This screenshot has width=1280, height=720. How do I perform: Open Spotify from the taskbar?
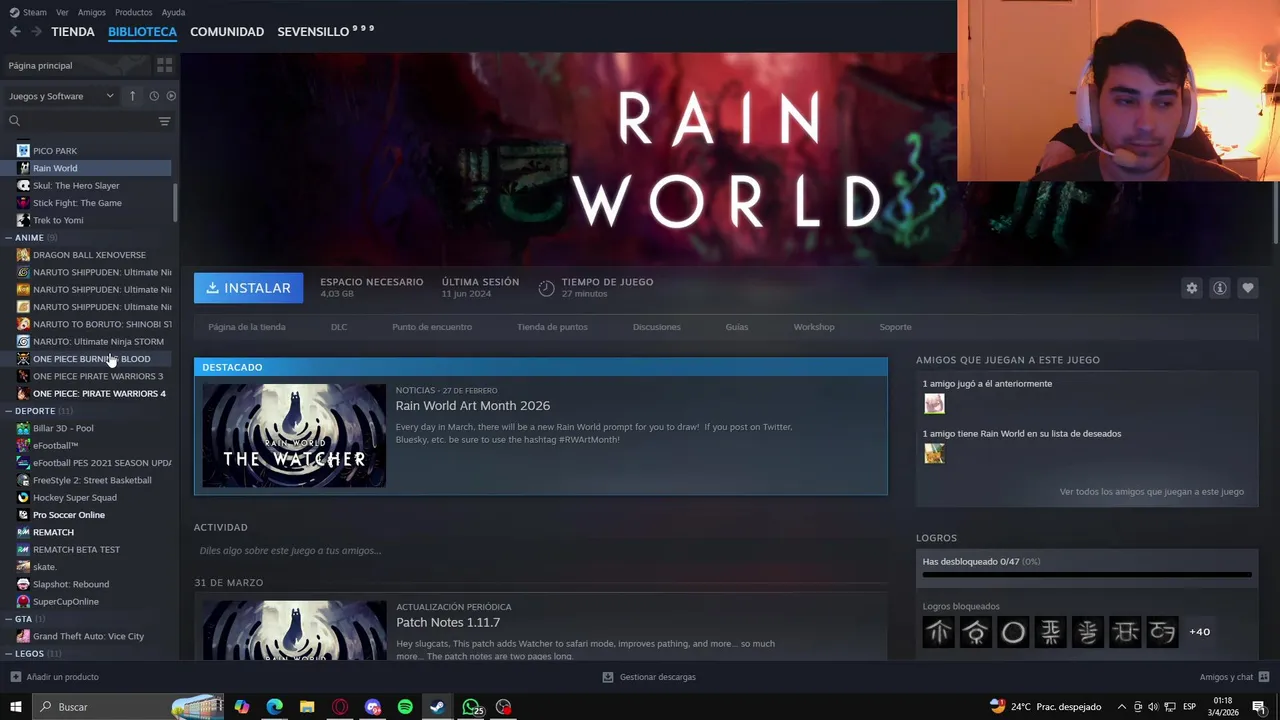pyautogui.click(x=405, y=707)
